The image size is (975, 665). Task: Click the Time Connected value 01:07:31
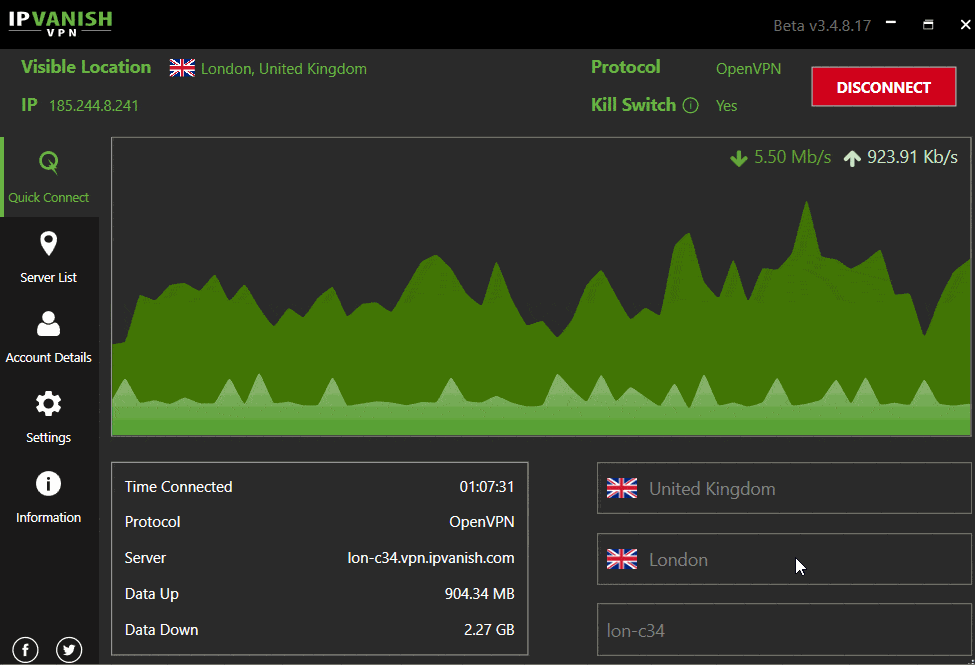coord(487,486)
